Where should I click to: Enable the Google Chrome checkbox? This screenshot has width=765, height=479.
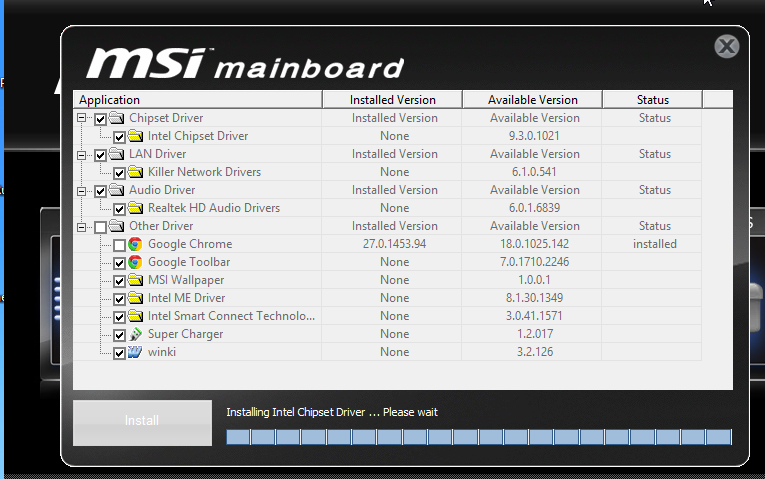(119, 244)
